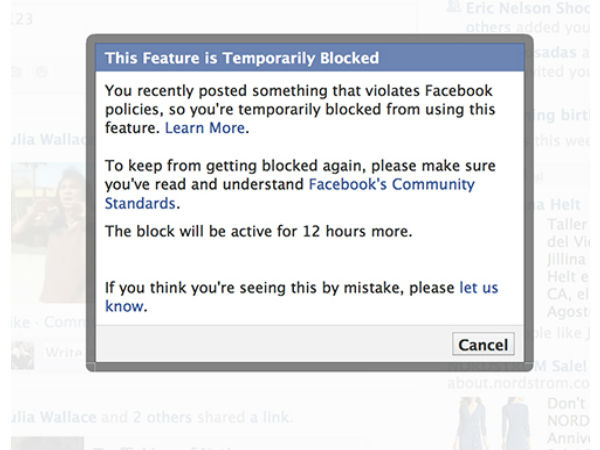Open Julia Wallace in shared-link story
600x450 pixels.
[48, 415]
